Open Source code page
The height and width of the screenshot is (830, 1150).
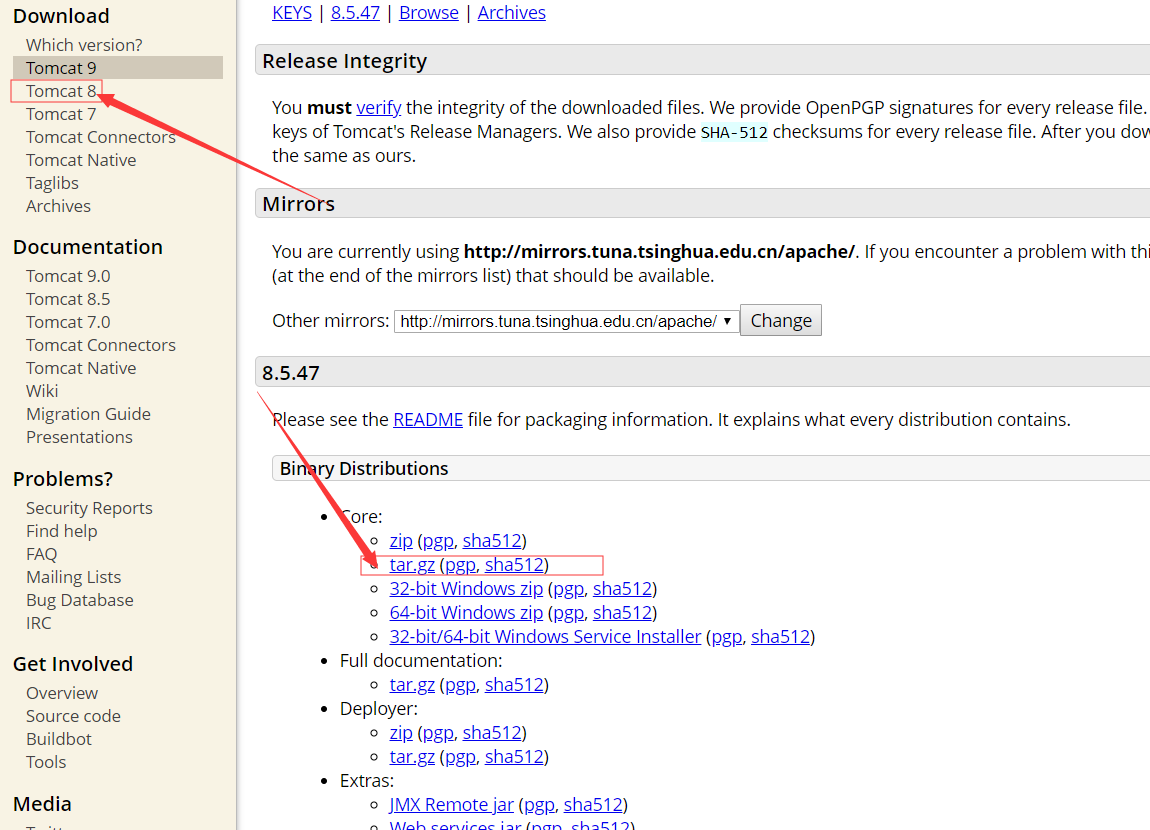pyautogui.click(x=73, y=716)
